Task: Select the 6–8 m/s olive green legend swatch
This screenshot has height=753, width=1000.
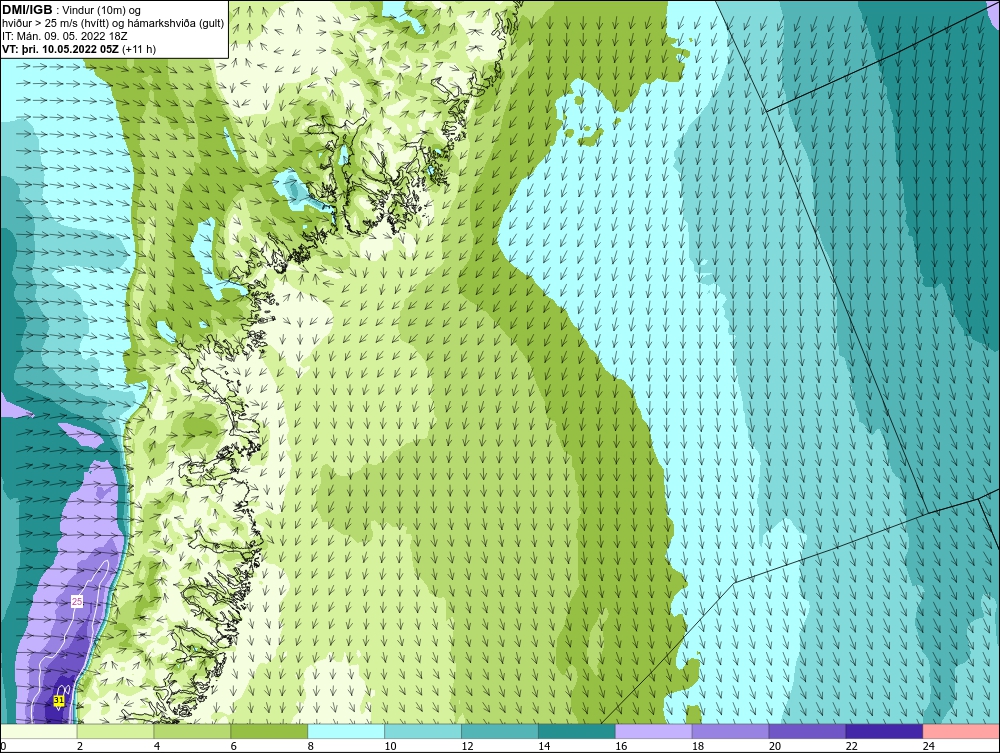Action: pos(269,731)
